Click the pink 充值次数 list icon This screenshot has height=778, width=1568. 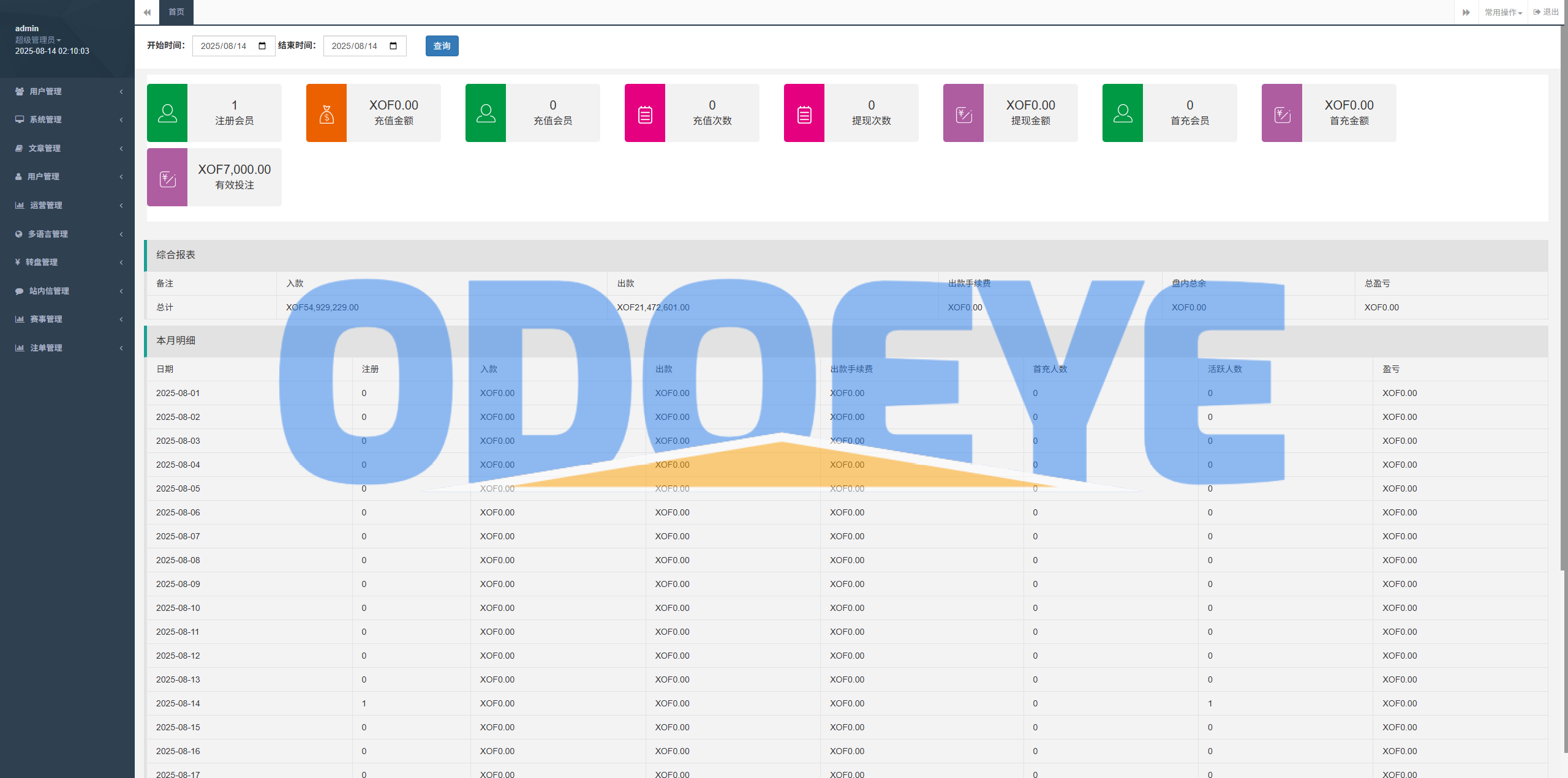[645, 113]
